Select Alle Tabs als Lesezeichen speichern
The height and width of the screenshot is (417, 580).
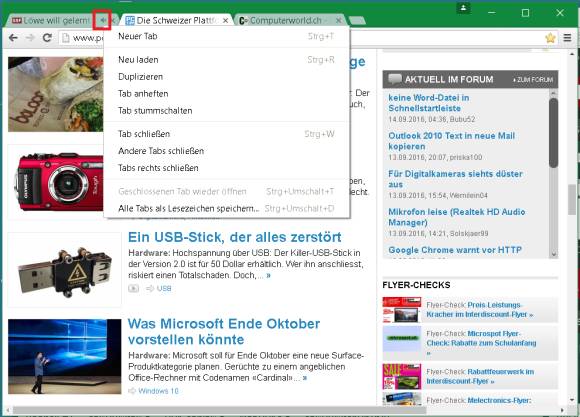pos(226,208)
